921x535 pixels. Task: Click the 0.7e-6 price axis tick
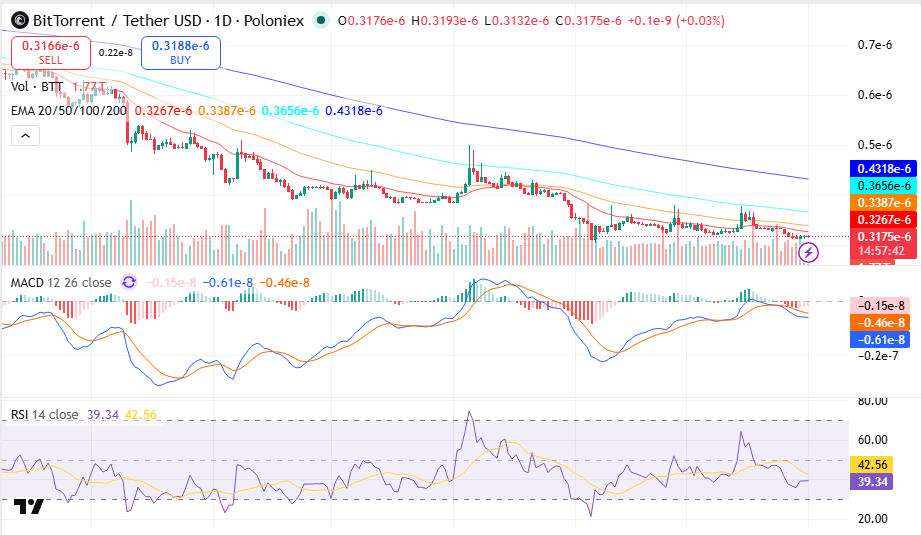pos(875,45)
